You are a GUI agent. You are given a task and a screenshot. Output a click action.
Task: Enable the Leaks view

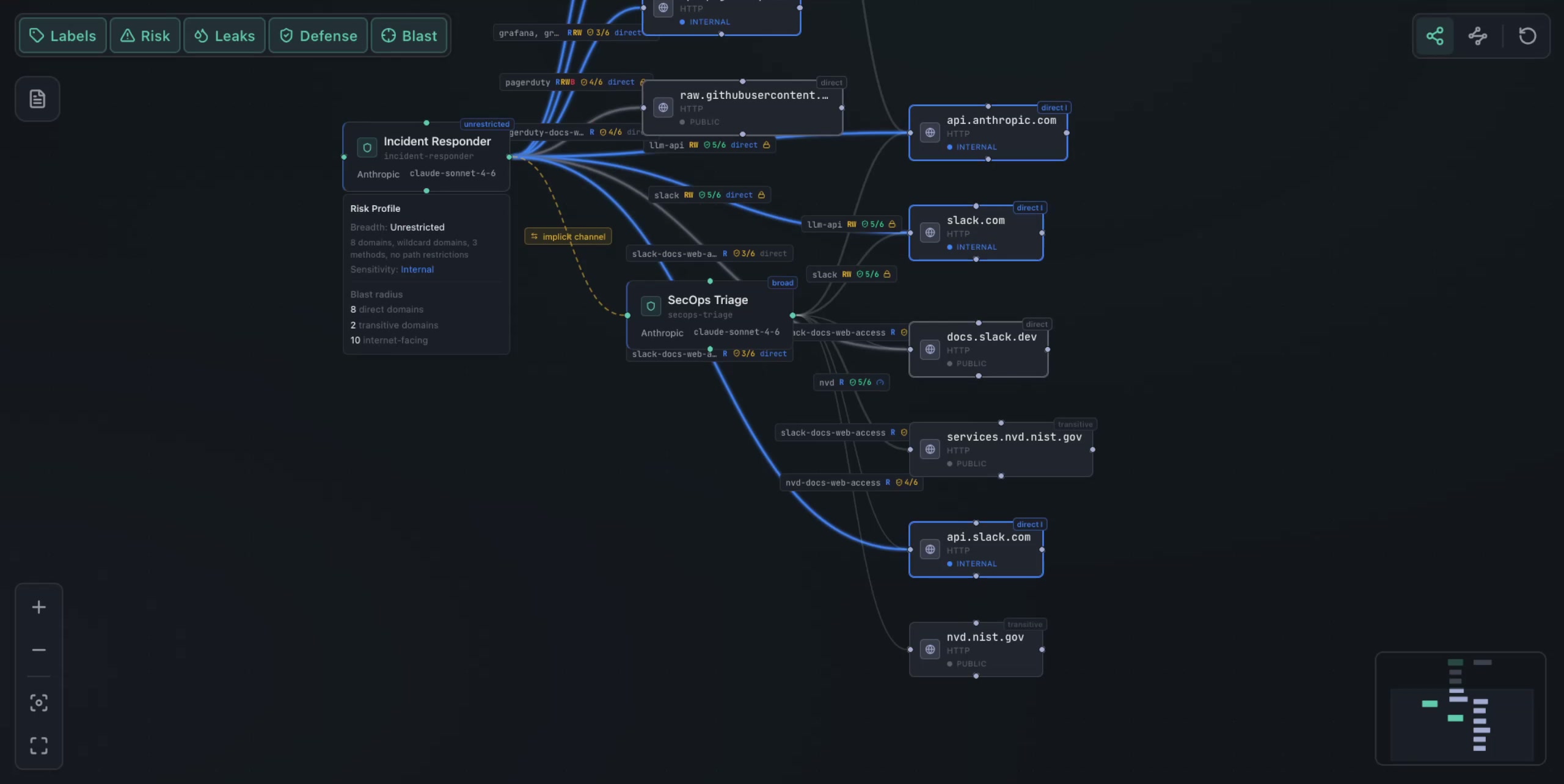pyautogui.click(x=224, y=35)
